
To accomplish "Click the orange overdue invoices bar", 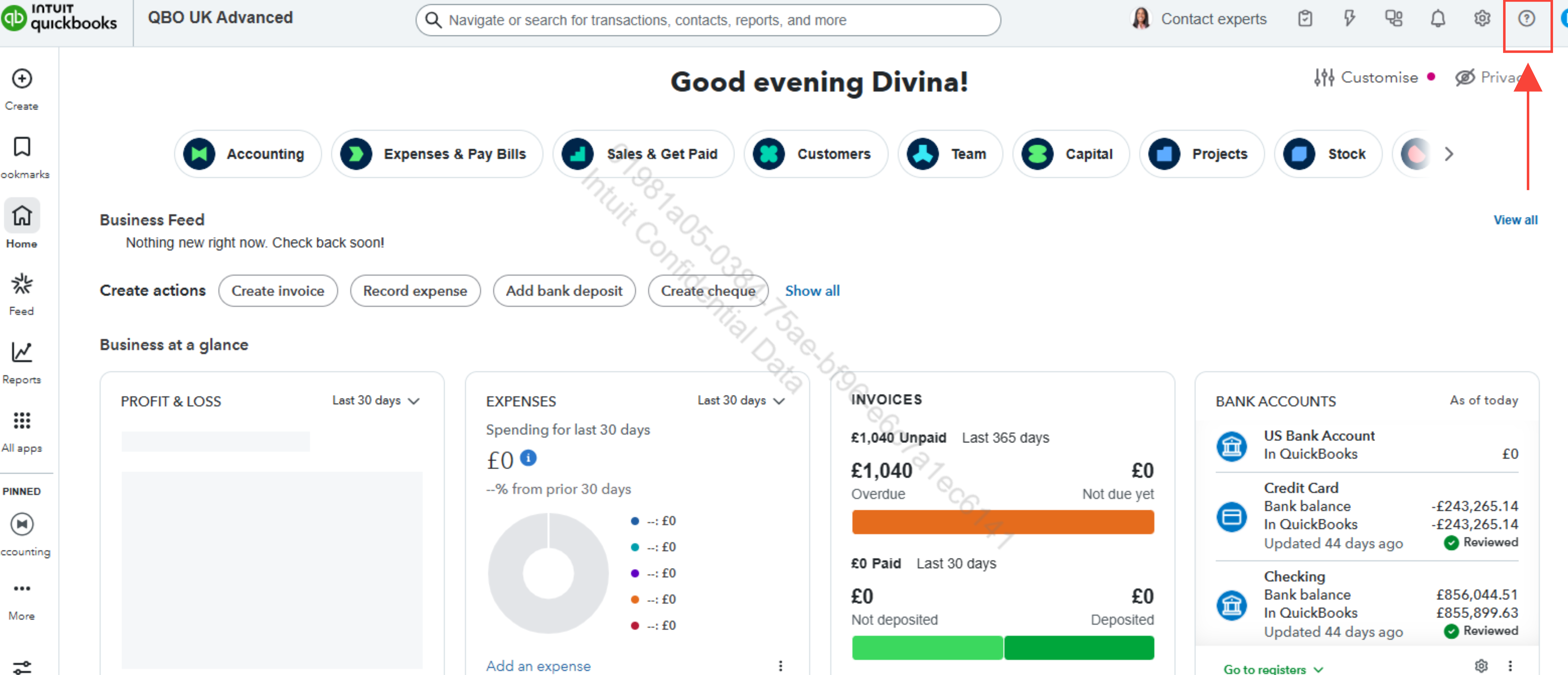I will (x=1002, y=522).
